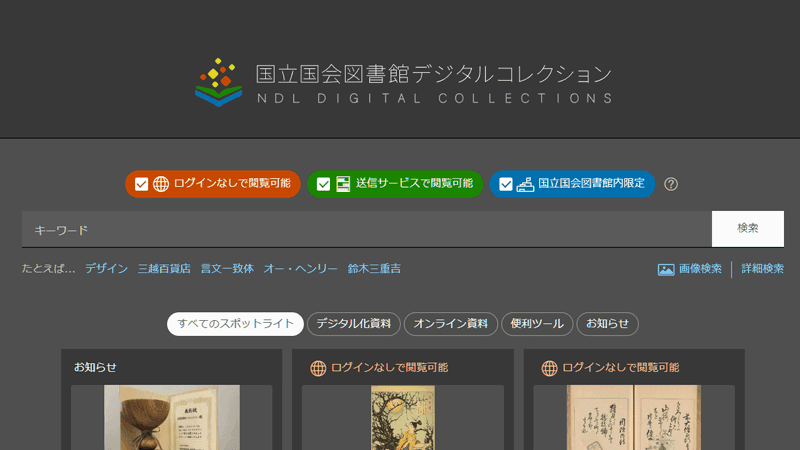
Task: Switch to the オンライン資料 tab
Action: coord(451,324)
